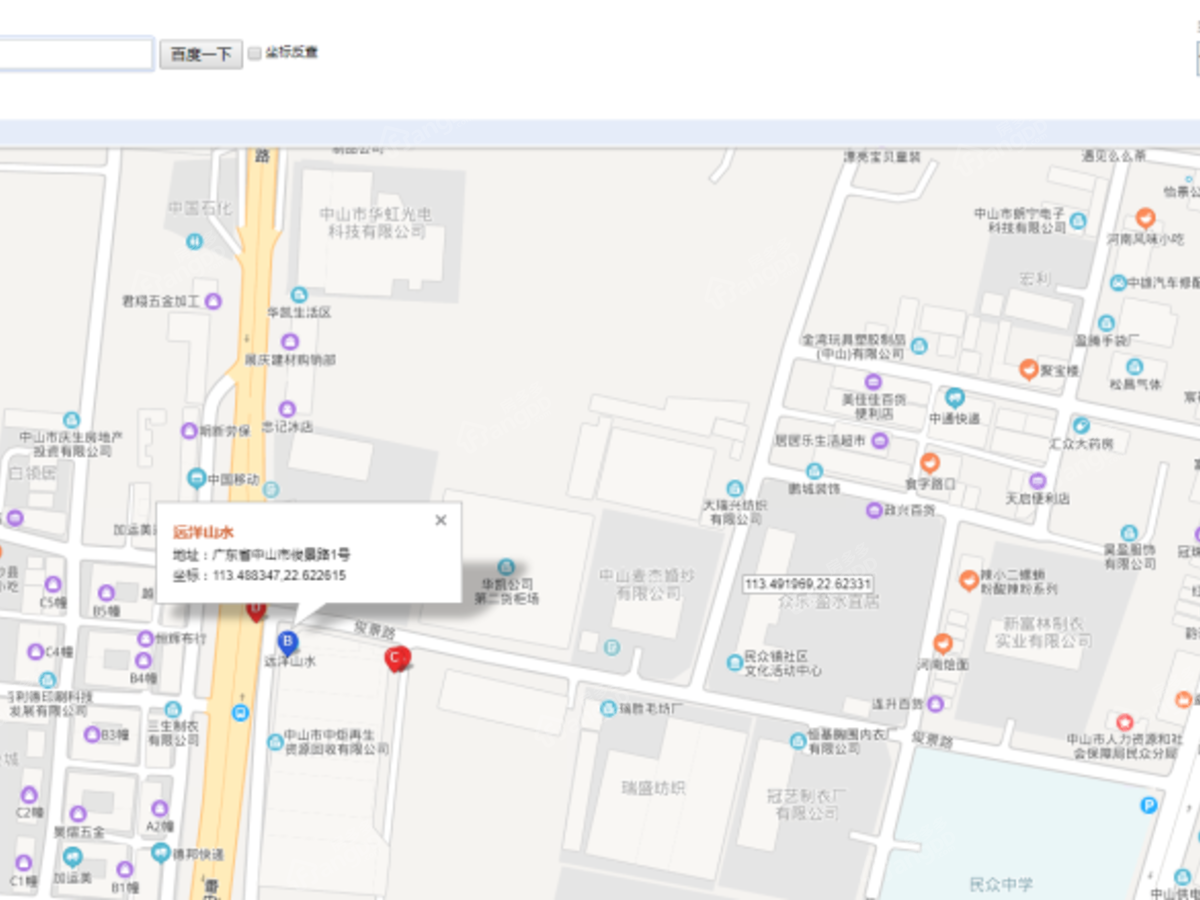The width and height of the screenshot is (1200, 900).
Task: Click the 河南烩面 restaurant icon
Action: [x=942, y=644]
